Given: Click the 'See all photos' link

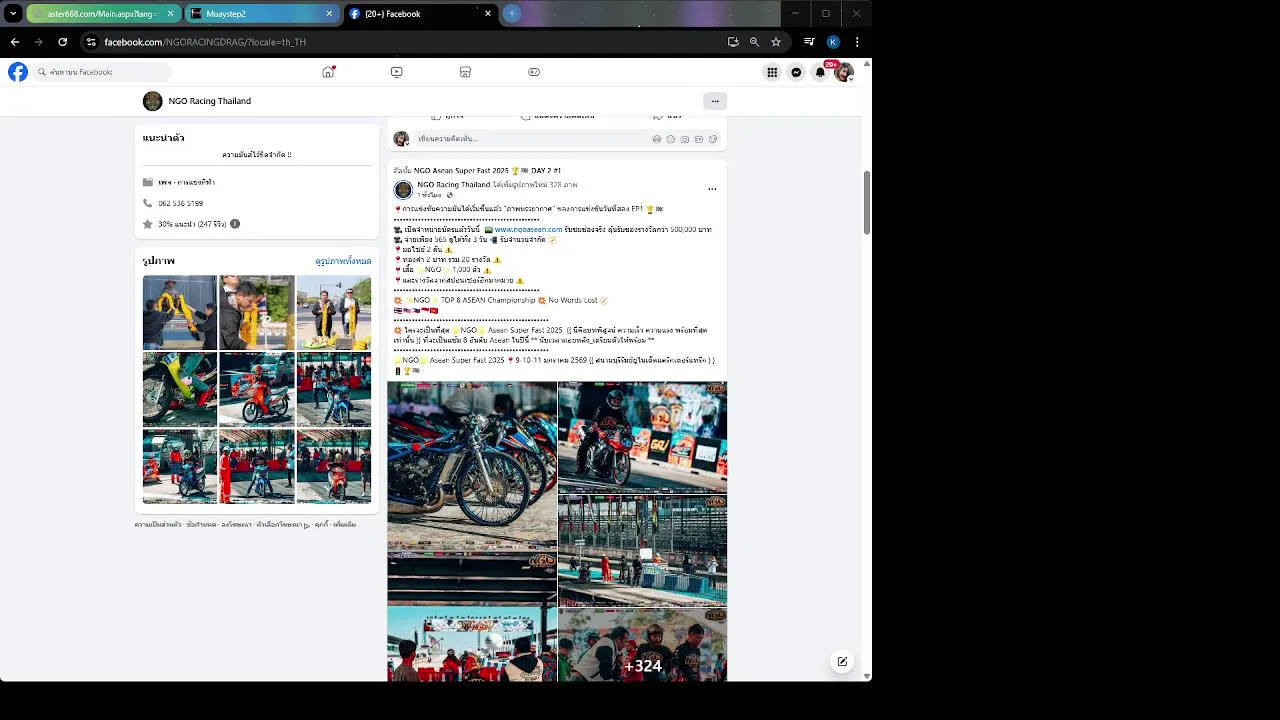Looking at the screenshot, I should click(343, 261).
